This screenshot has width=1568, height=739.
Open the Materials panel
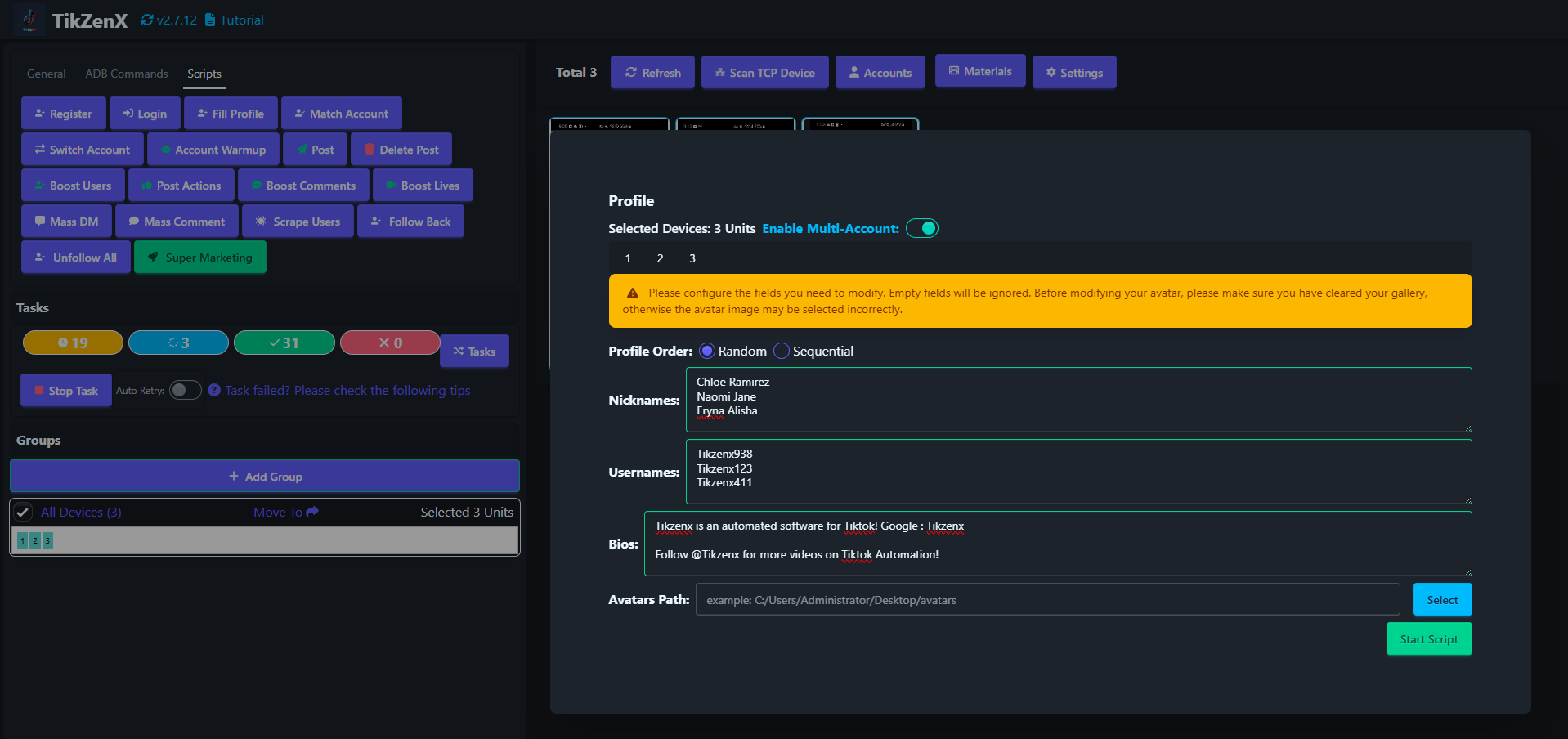[x=980, y=71]
